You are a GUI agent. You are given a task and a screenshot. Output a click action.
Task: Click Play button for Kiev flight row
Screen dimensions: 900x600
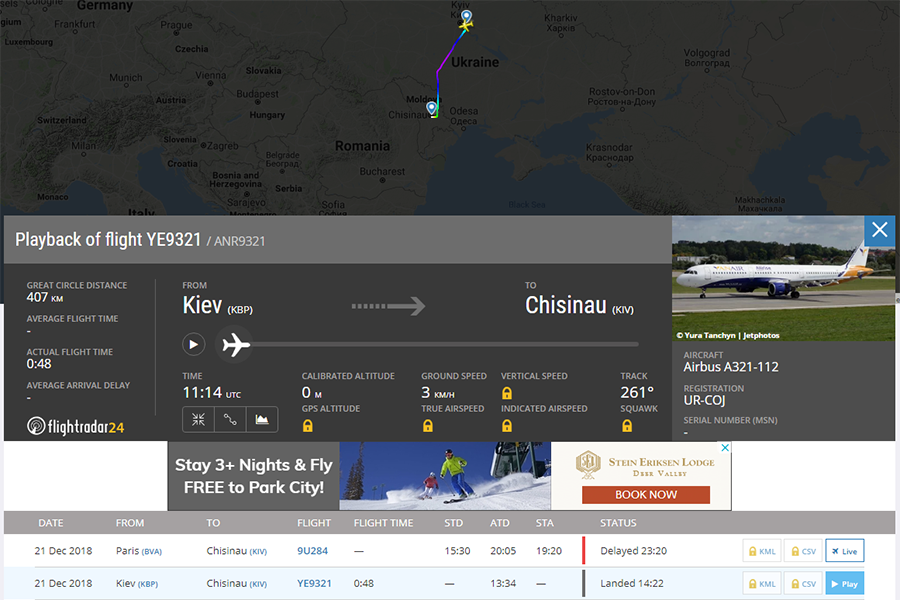pyautogui.click(x=844, y=584)
